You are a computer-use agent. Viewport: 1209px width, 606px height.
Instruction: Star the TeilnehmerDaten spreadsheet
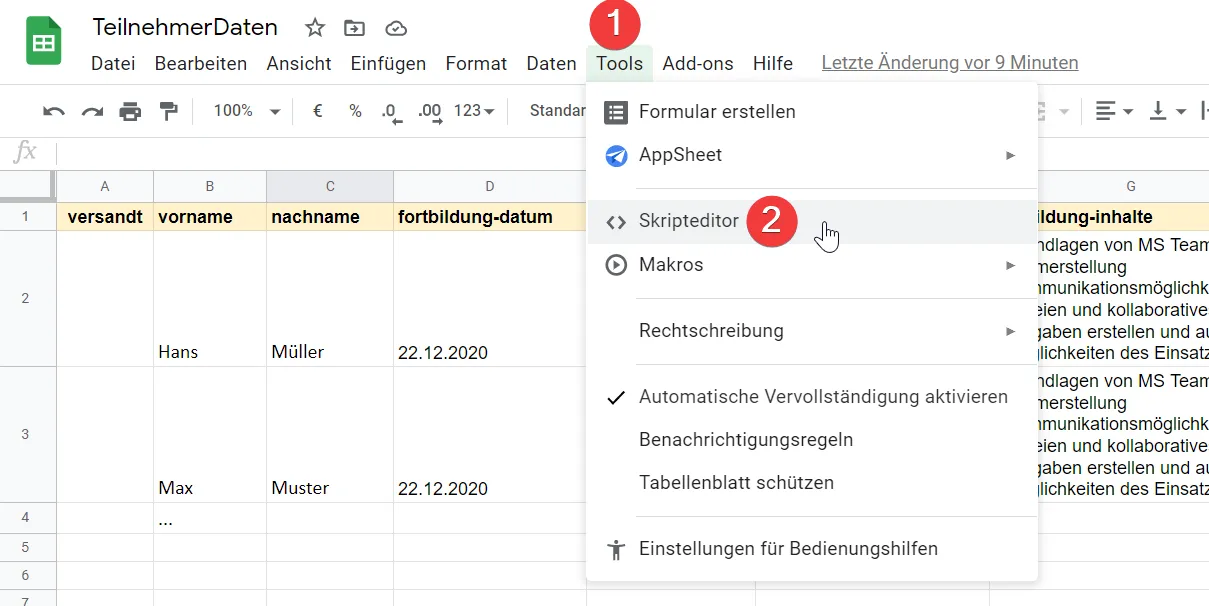point(314,28)
